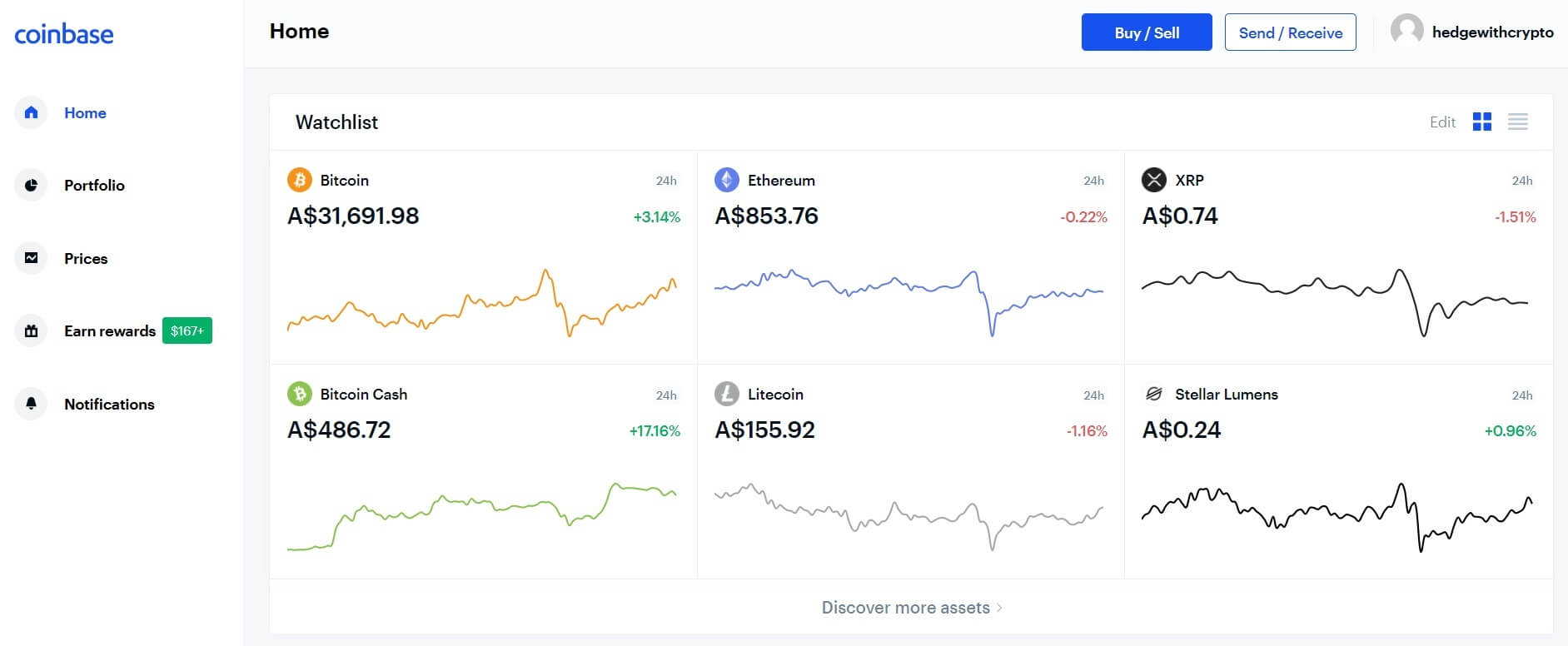Click the -0.22% Ethereum change
This screenshot has height=646, width=1568.
[x=1083, y=217]
